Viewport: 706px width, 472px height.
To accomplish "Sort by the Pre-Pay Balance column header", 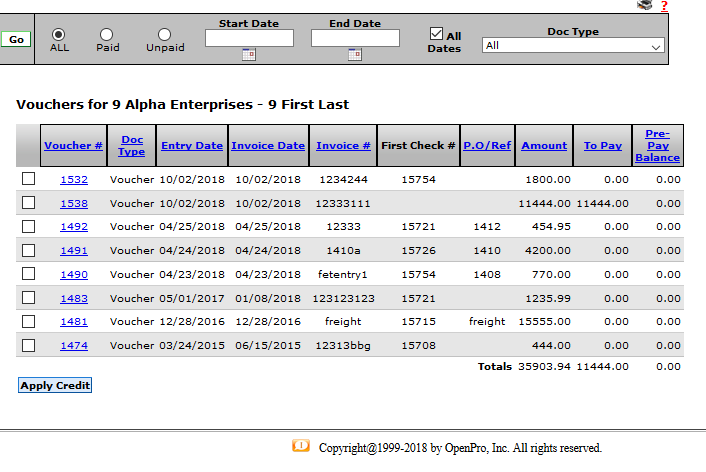I will tap(657, 146).
